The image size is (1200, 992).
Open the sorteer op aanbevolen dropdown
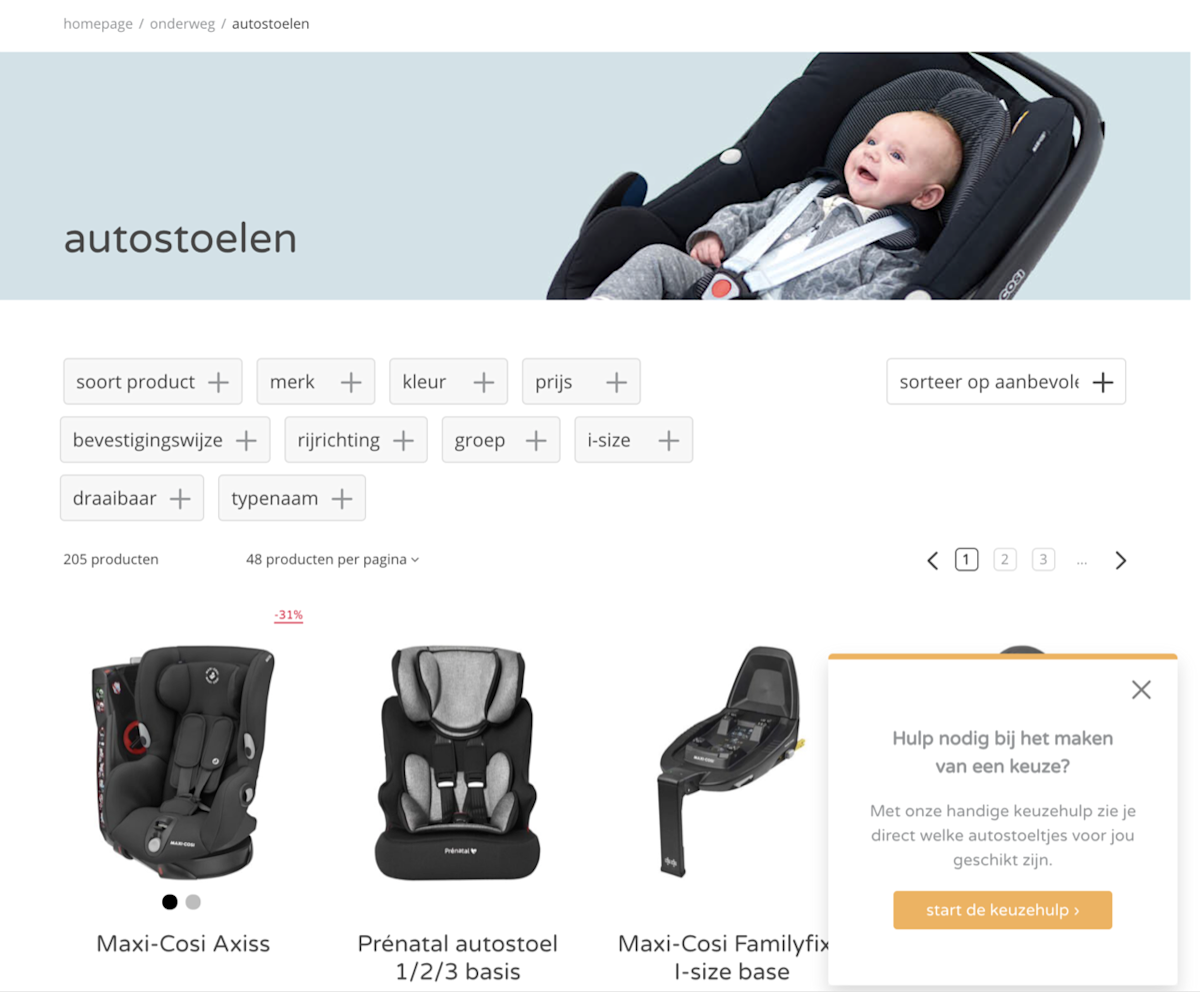tap(1006, 382)
